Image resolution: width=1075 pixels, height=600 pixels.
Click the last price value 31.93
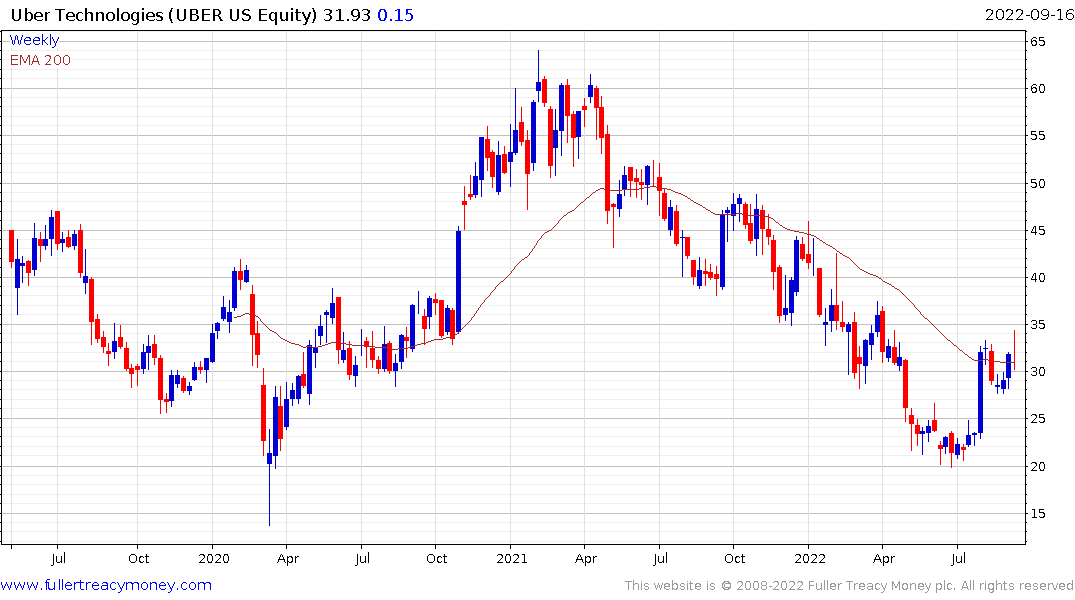[347, 14]
